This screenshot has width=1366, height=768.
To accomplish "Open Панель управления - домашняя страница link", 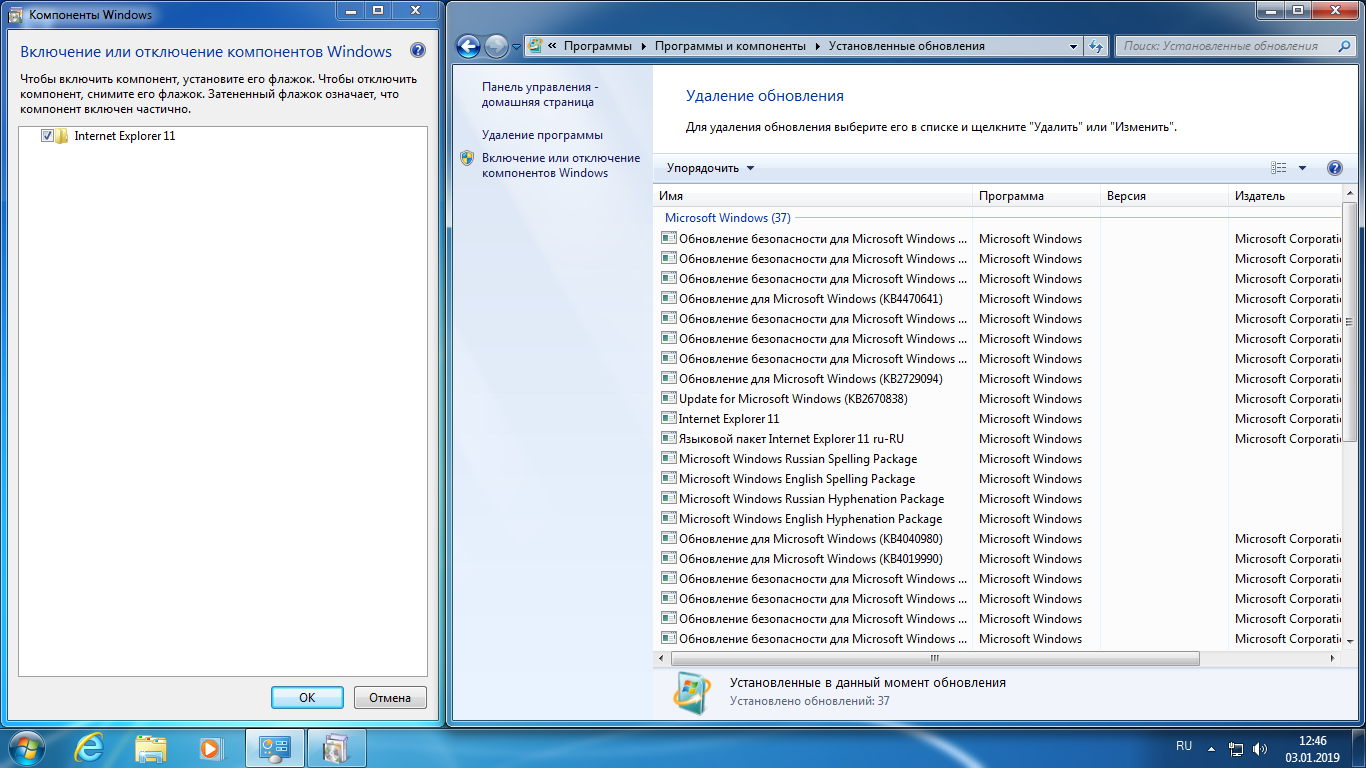I will click(x=540, y=95).
